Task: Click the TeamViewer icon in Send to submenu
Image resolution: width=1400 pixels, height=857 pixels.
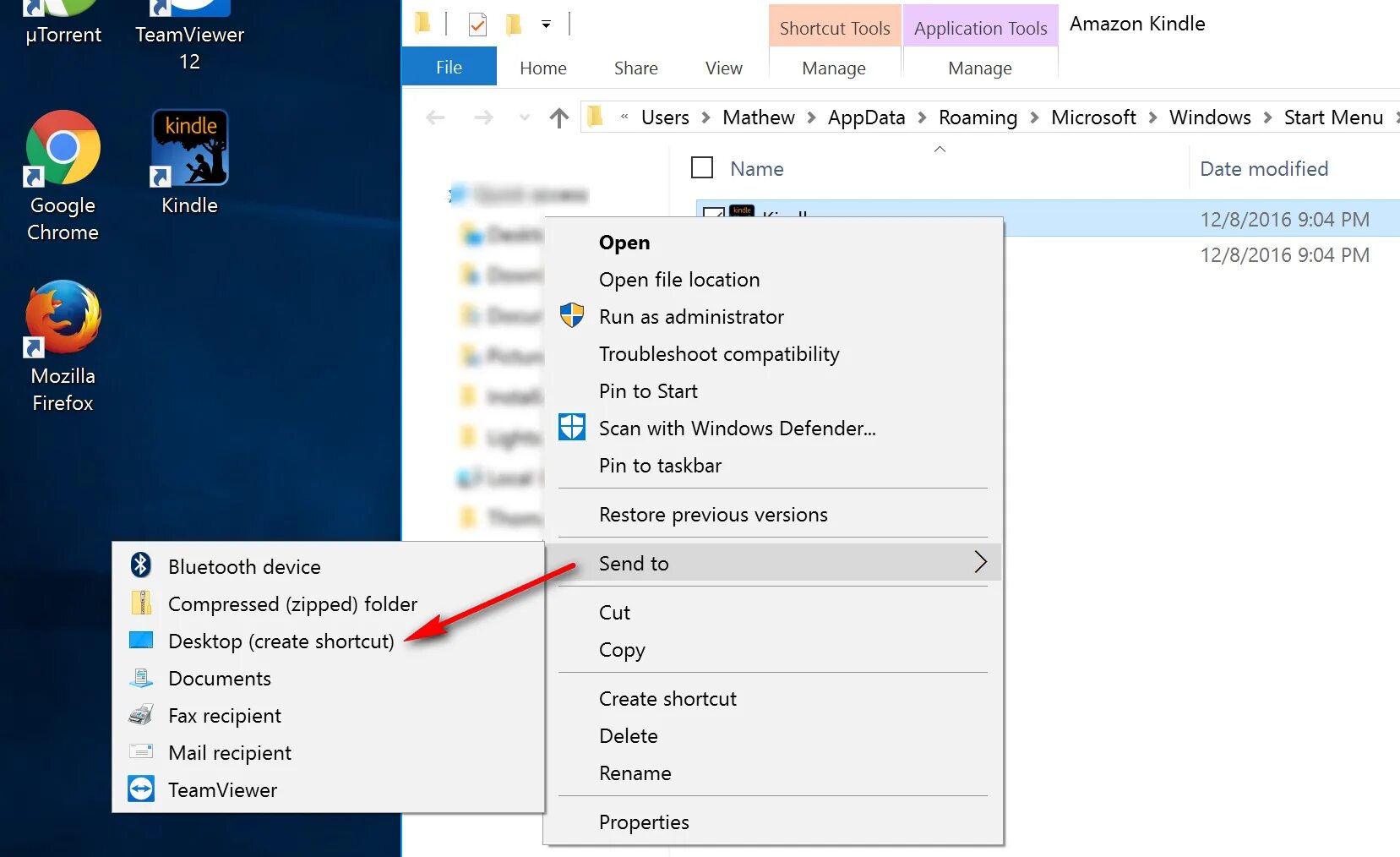Action: 141,789
